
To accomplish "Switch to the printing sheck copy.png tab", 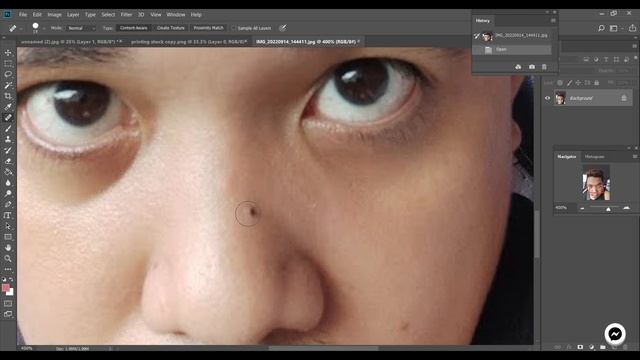I will click(x=189, y=42).
